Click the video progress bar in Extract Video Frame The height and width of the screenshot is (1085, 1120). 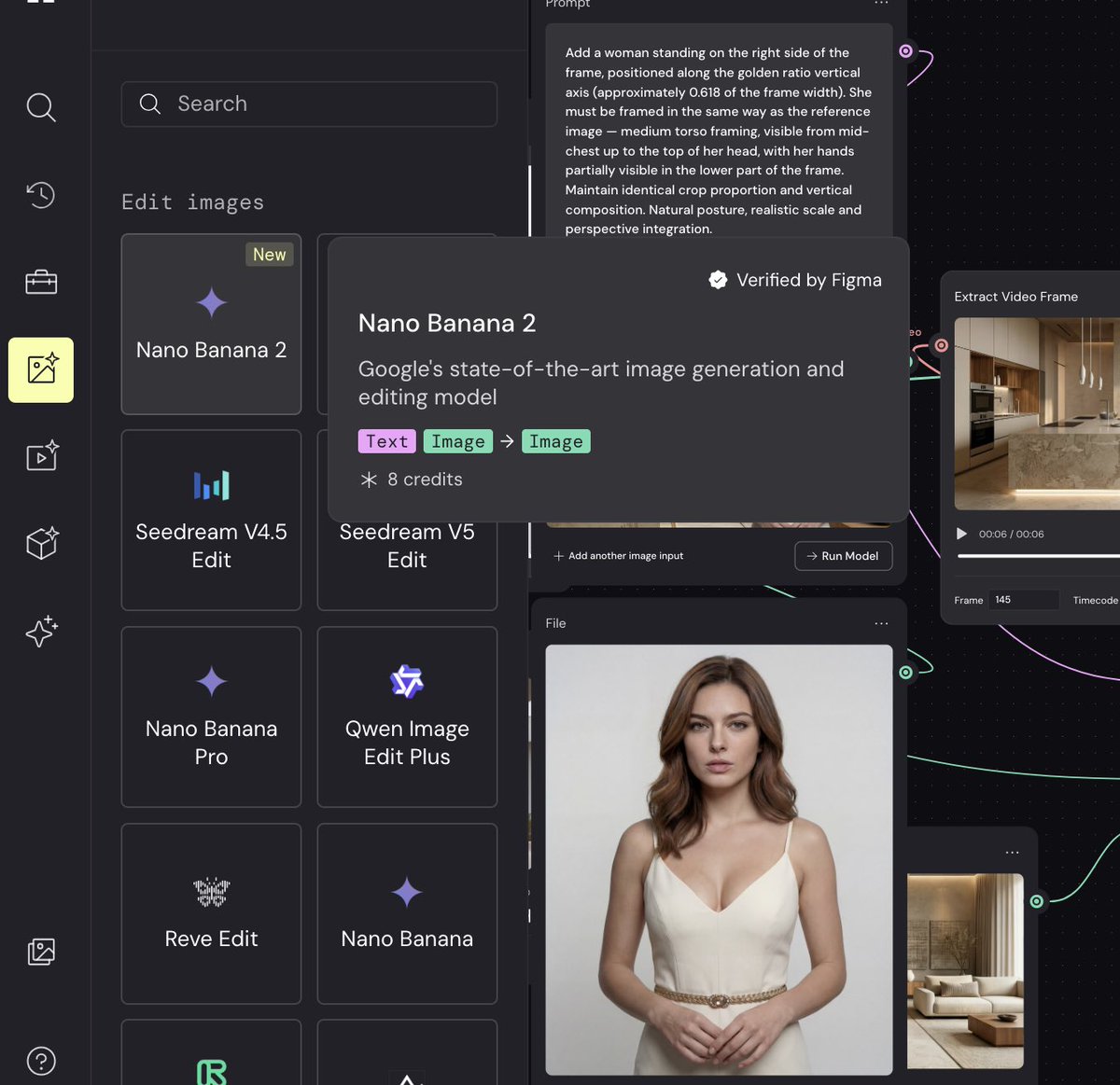[x=1039, y=556]
